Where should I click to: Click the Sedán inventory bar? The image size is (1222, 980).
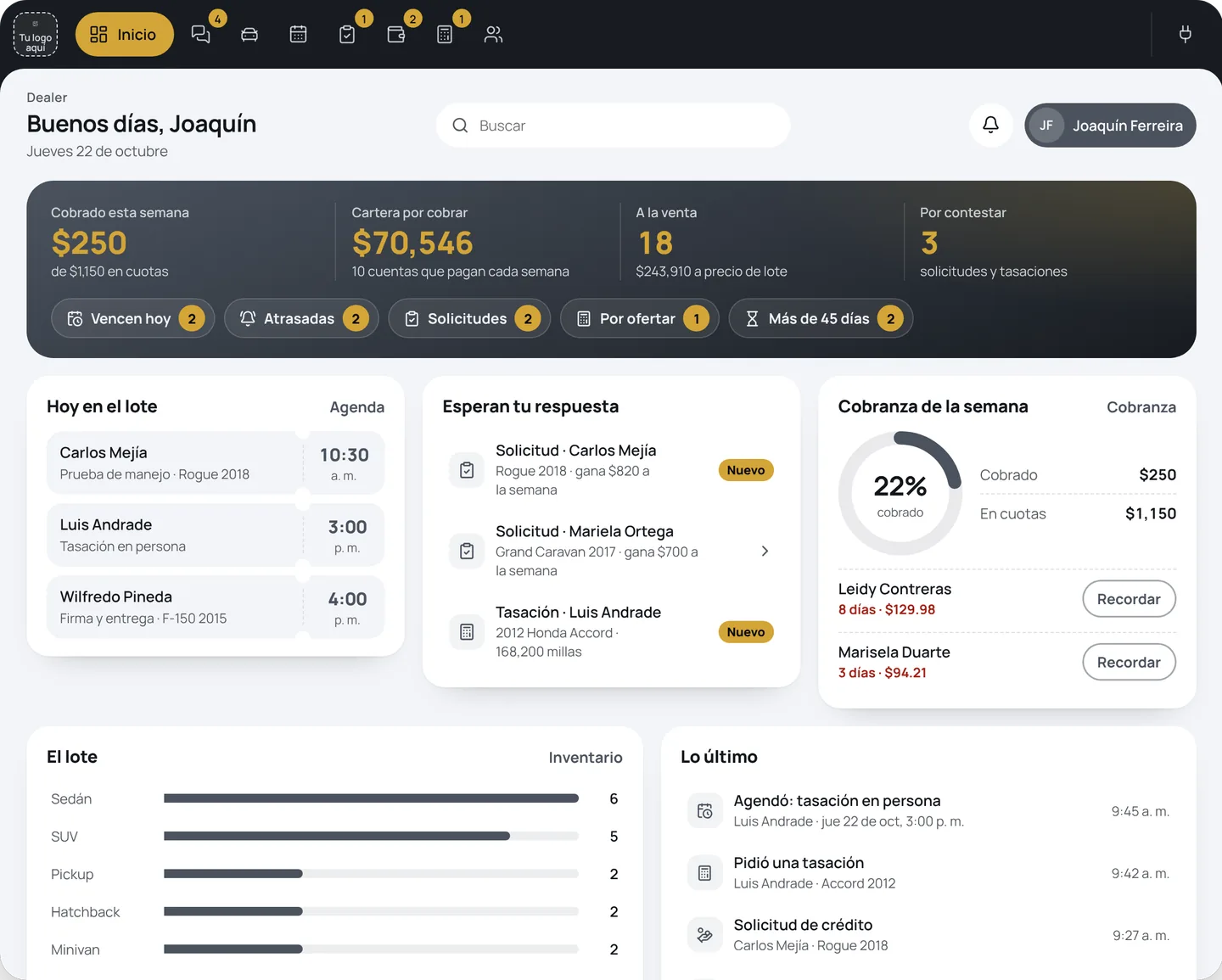(x=371, y=798)
